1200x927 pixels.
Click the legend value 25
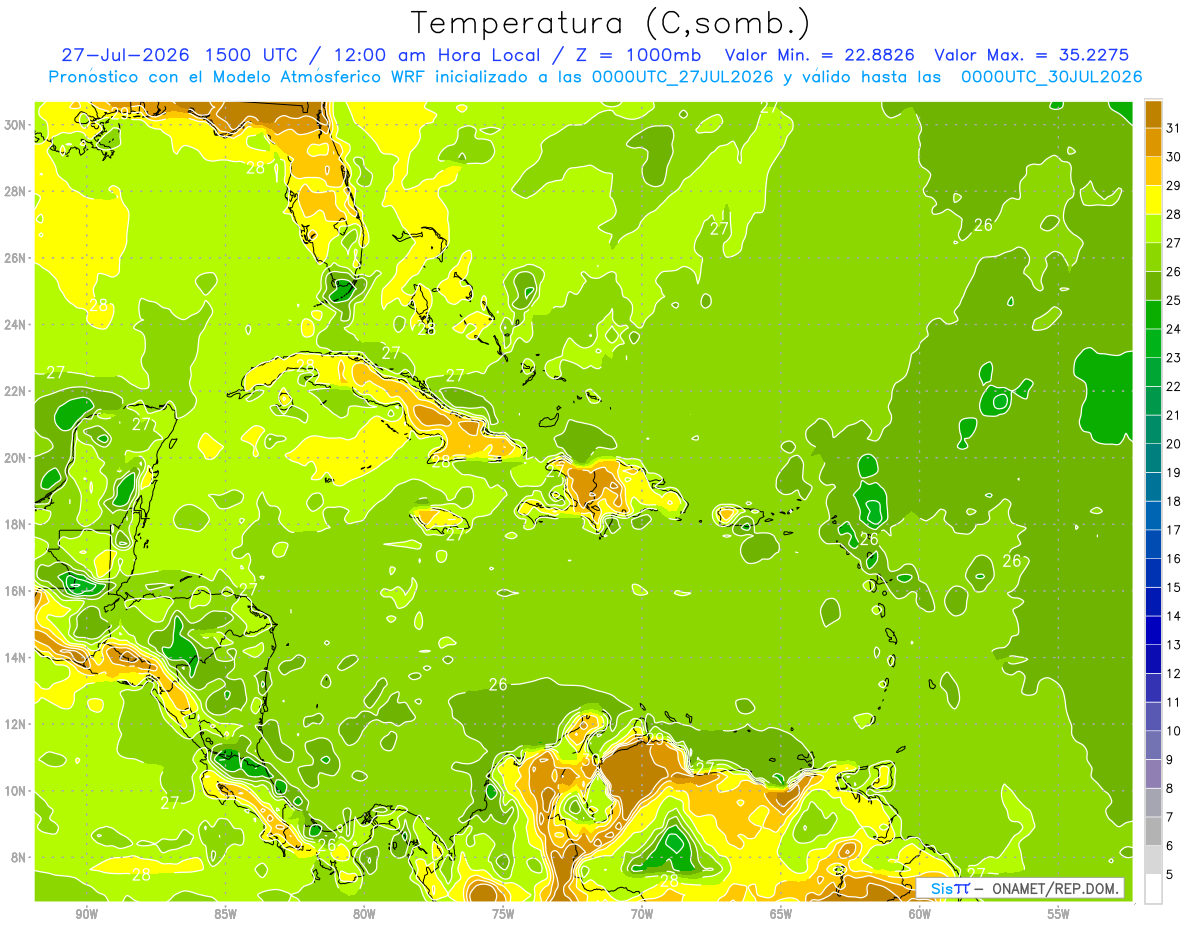coord(1174,300)
